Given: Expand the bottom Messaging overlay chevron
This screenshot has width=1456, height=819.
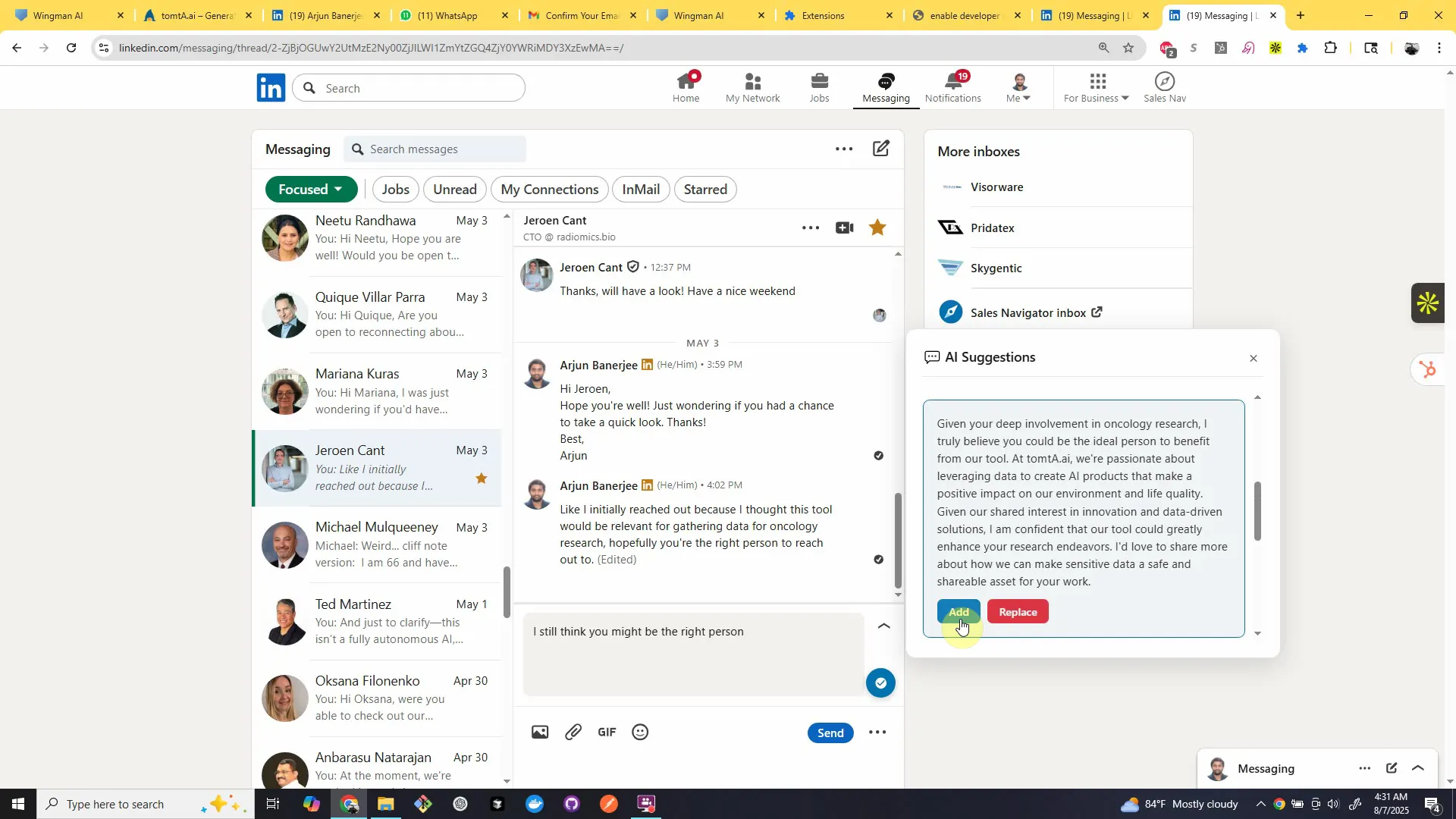Looking at the screenshot, I should (1418, 768).
